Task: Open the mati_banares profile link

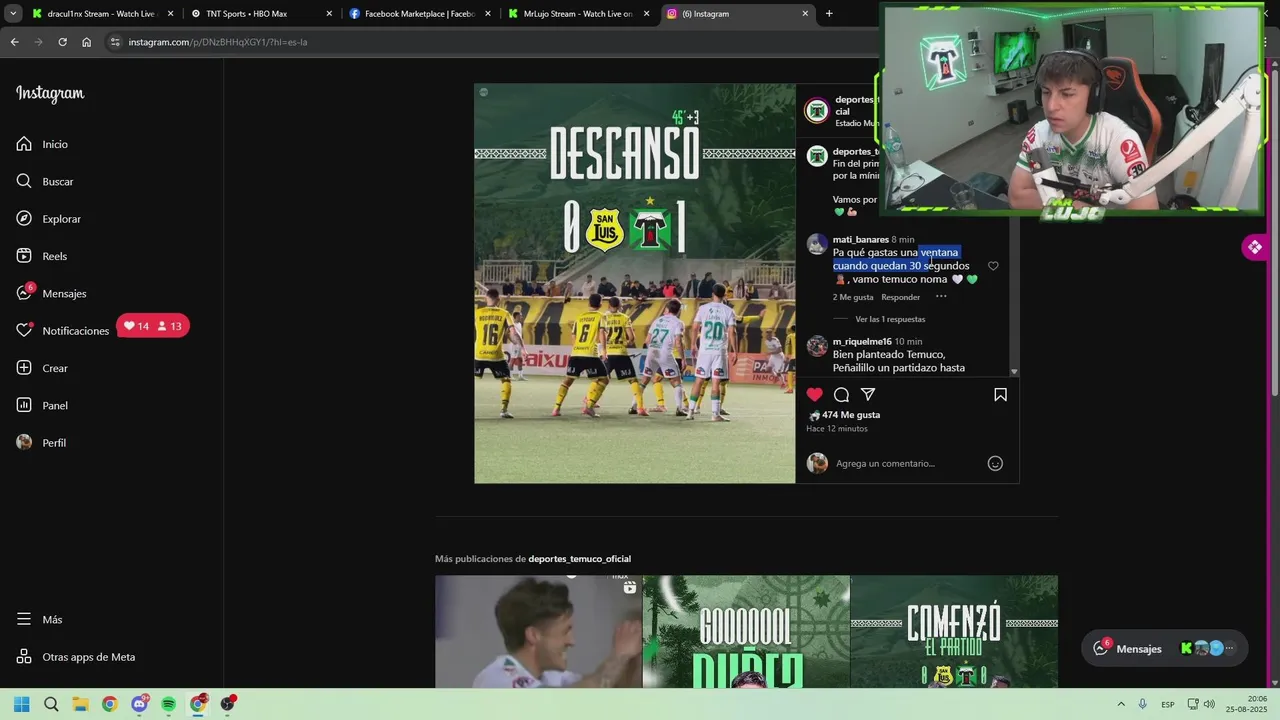Action: [x=860, y=240]
